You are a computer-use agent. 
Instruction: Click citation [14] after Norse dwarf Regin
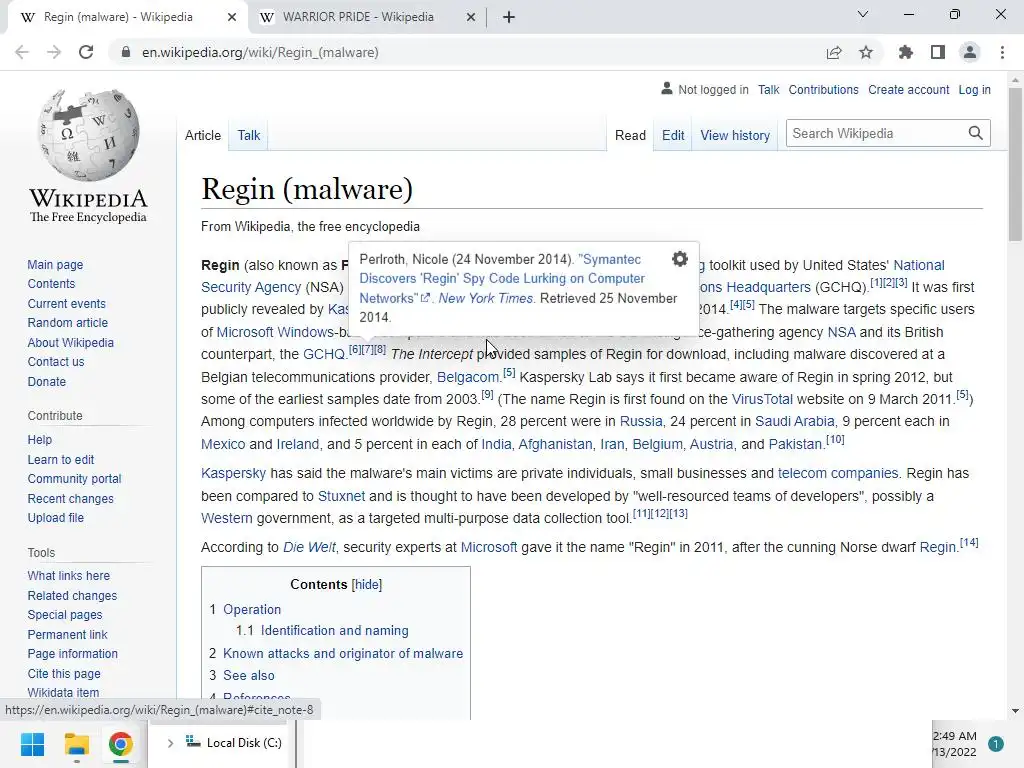pos(968,542)
